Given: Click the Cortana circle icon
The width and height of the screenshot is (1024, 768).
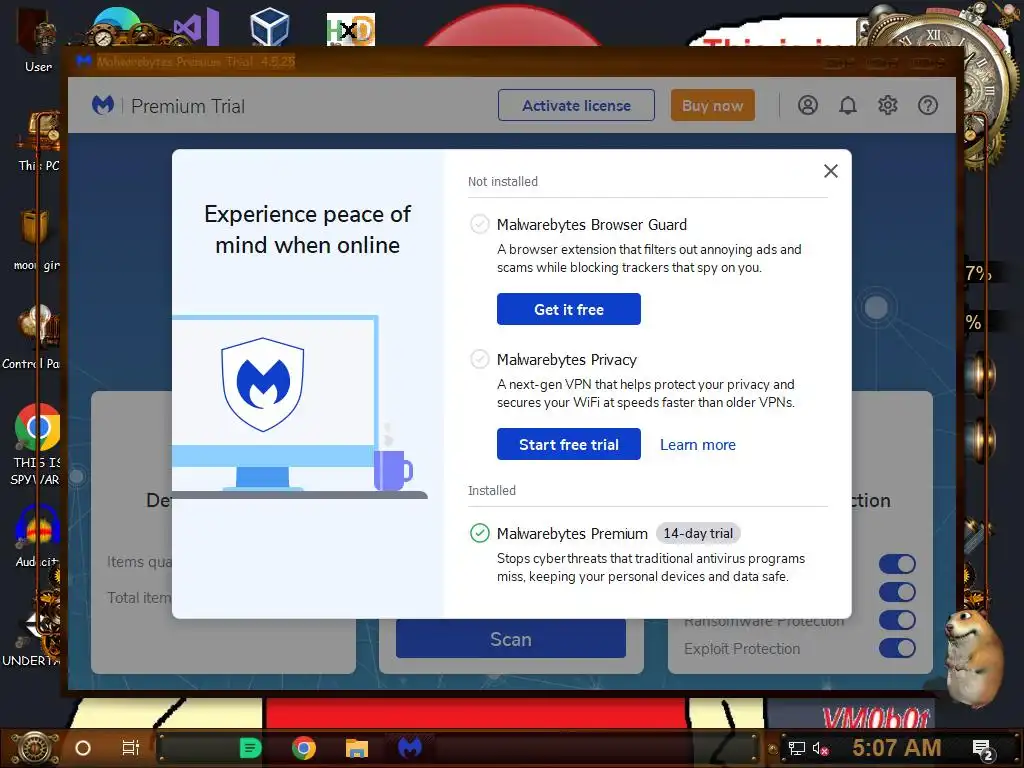Looking at the screenshot, I should [x=83, y=748].
